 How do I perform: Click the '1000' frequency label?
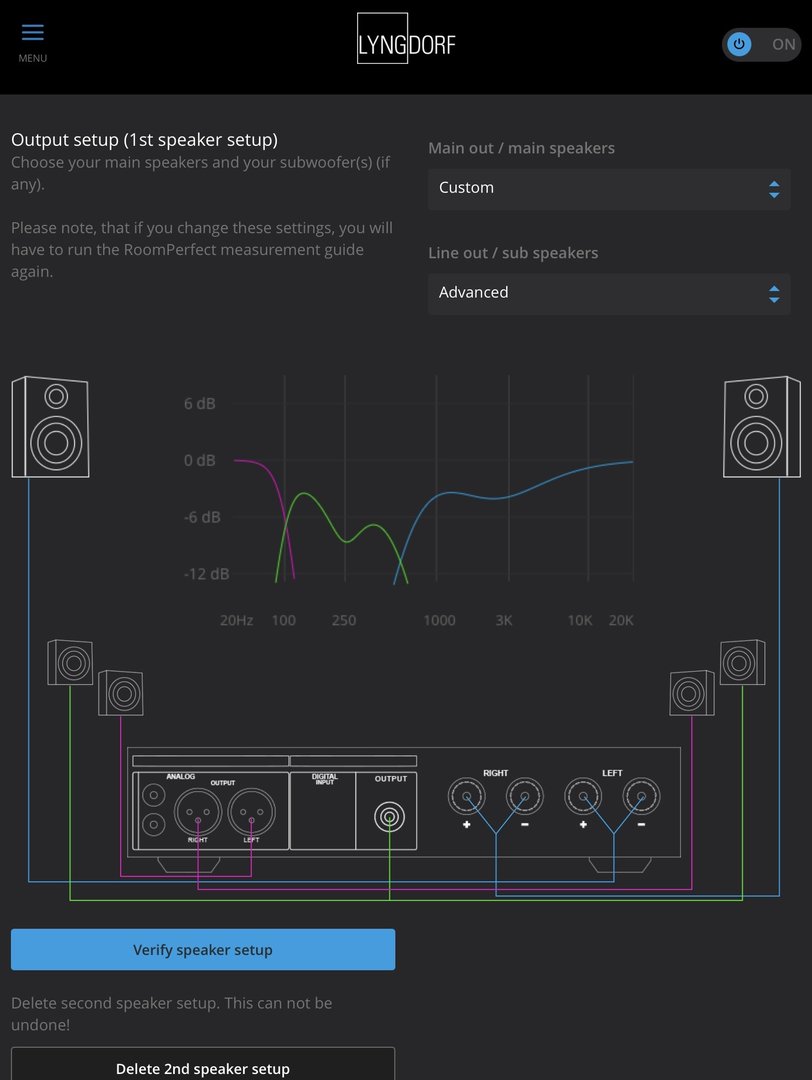(439, 621)
